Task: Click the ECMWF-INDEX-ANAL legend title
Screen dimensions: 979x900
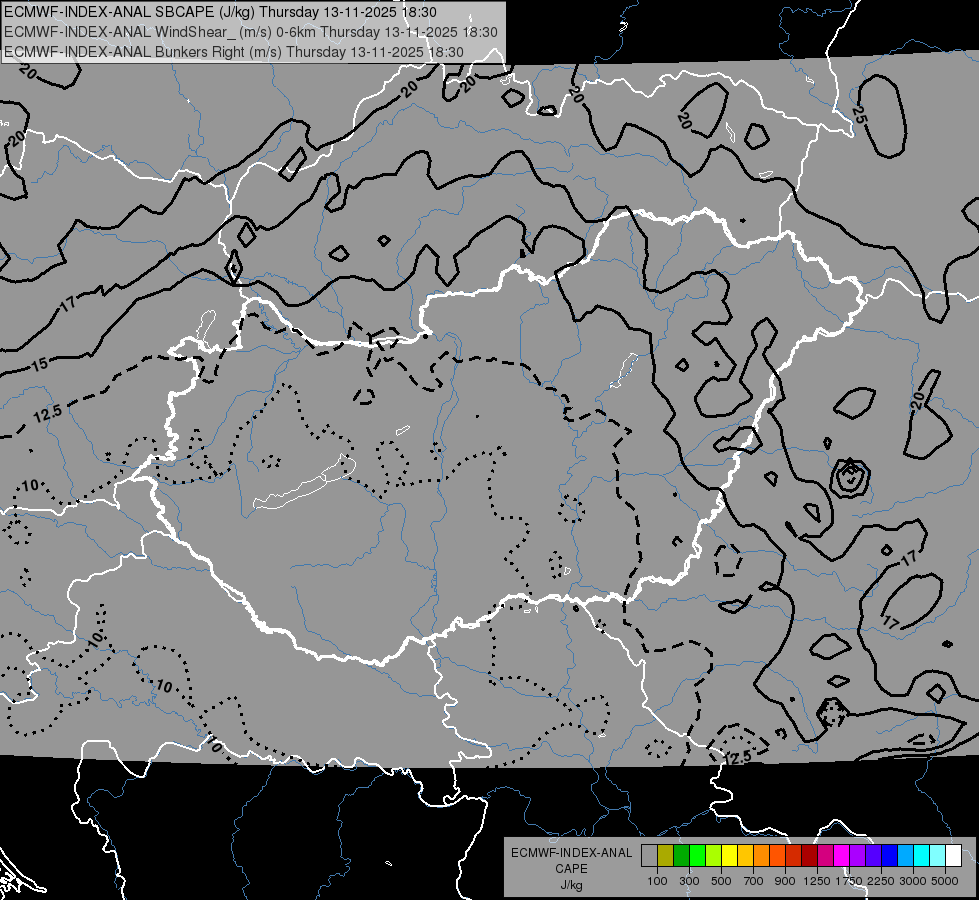Action: (x=571, y=853)
